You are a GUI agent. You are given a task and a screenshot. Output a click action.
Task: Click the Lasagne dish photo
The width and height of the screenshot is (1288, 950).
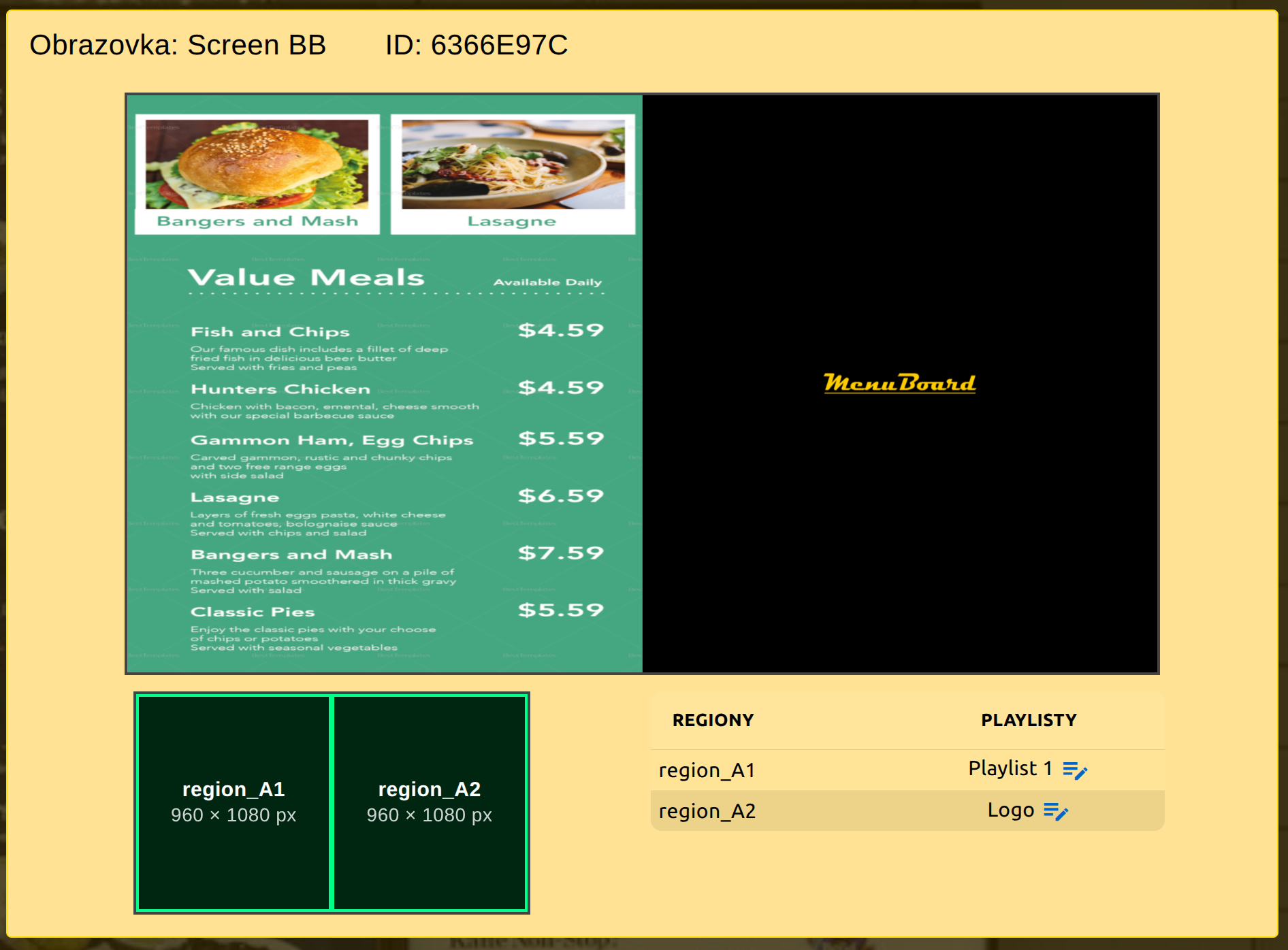click(x=513, y=165)
